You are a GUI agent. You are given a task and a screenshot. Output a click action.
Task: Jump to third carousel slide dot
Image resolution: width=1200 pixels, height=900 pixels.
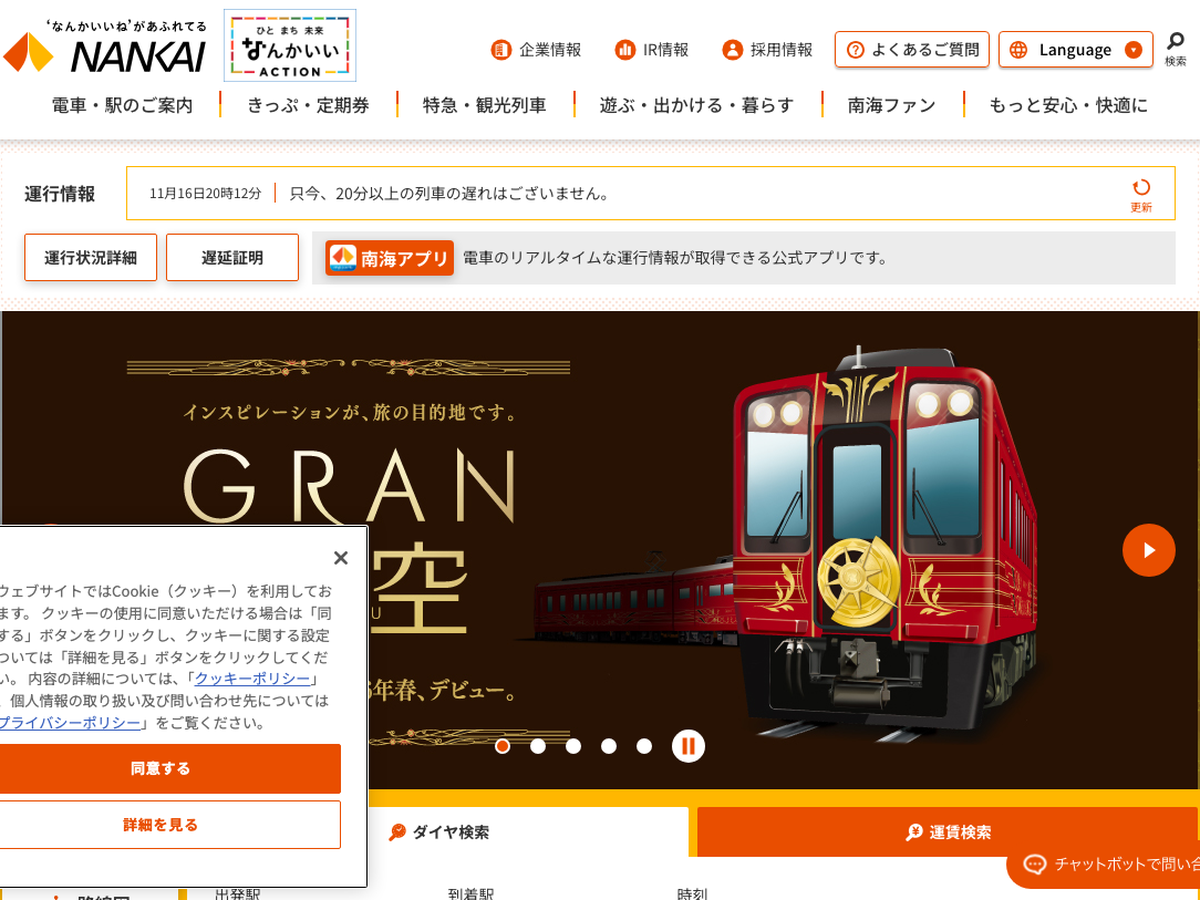tap(573, 746)
